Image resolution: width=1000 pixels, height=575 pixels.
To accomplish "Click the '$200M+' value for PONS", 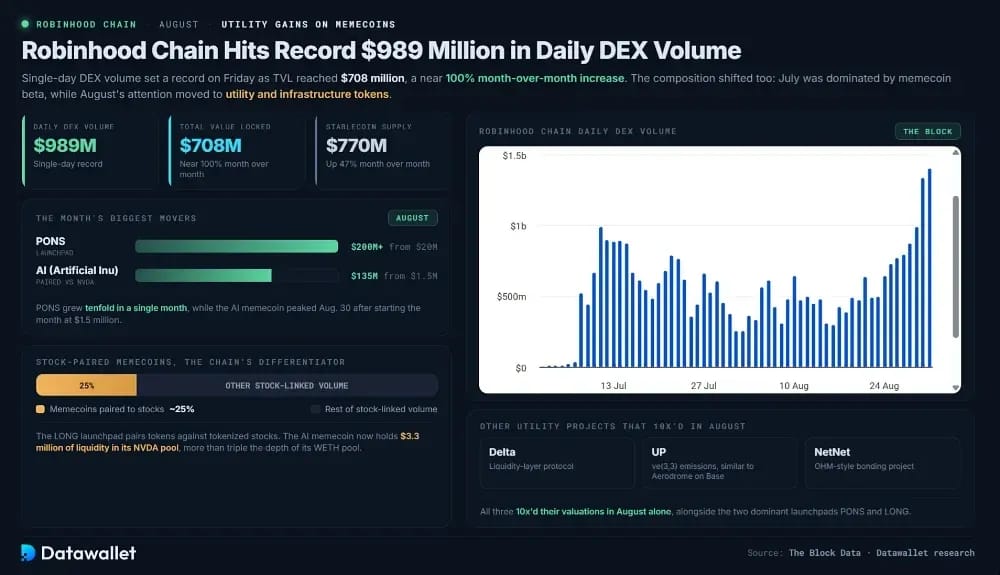I will (x=367, y=247).
